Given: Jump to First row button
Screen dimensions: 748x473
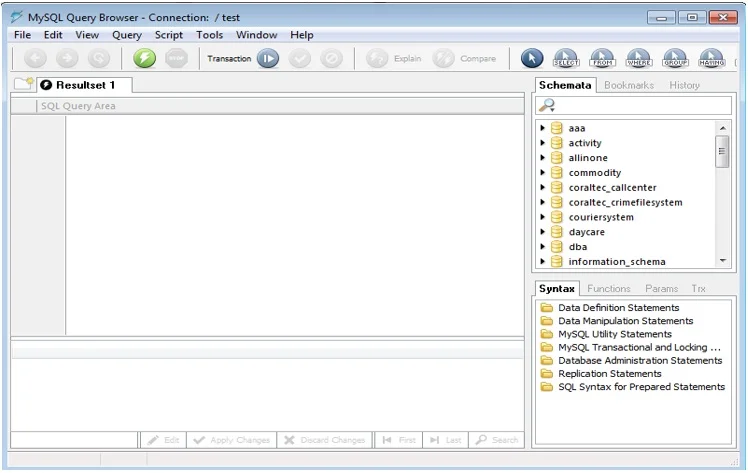Looking at the screenshot, I should pos(399,440).
